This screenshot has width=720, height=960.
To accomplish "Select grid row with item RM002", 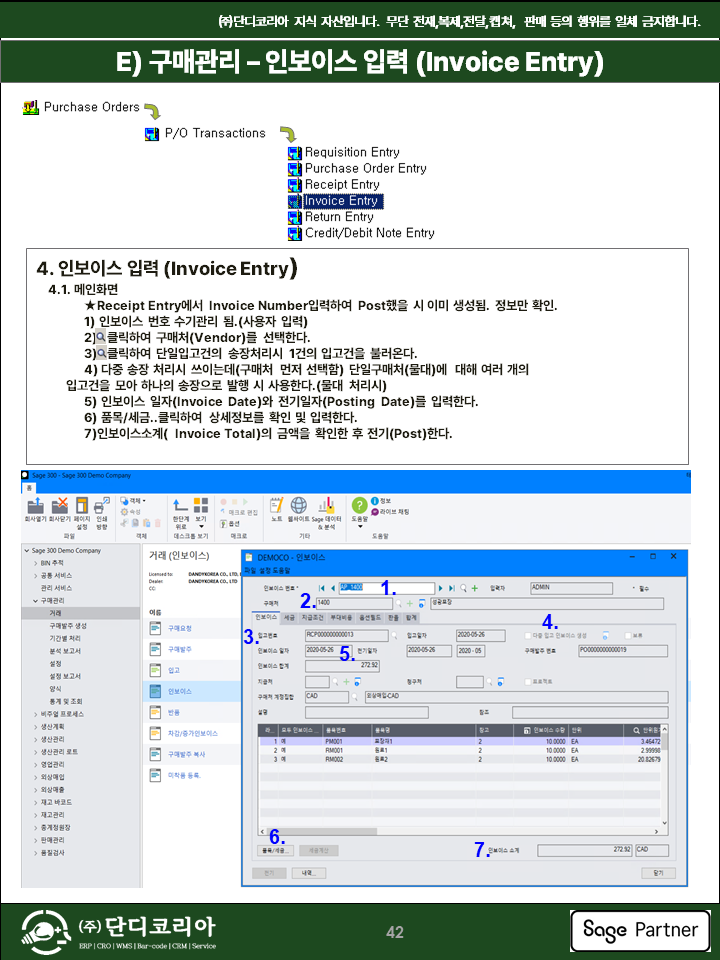I will pyautogui.click(x=461, y=759).
